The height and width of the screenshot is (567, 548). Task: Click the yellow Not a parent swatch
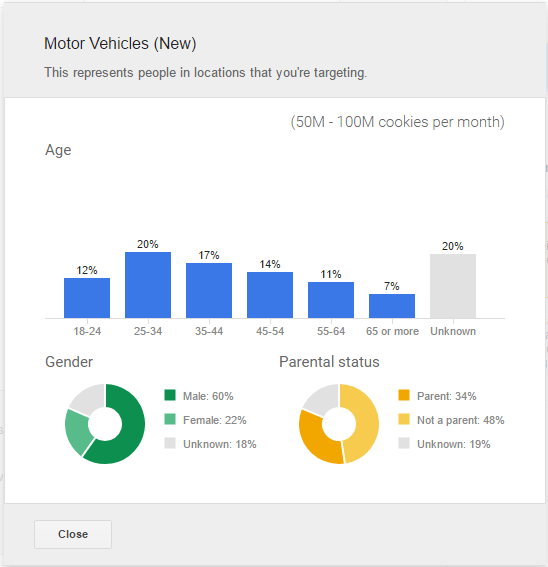pyautogui.click(x=404, y=419)
